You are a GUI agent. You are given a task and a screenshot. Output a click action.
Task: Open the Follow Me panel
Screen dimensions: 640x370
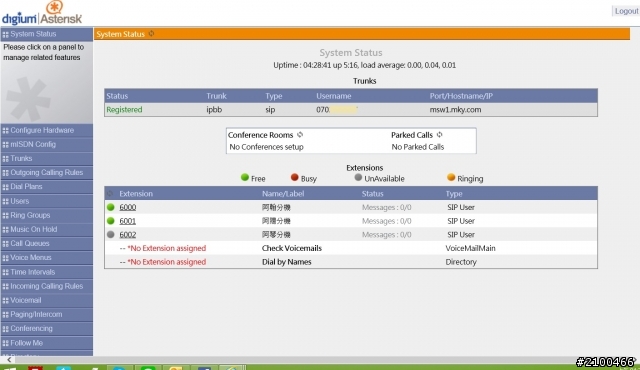pyautogui.click(x=47, y=343)
